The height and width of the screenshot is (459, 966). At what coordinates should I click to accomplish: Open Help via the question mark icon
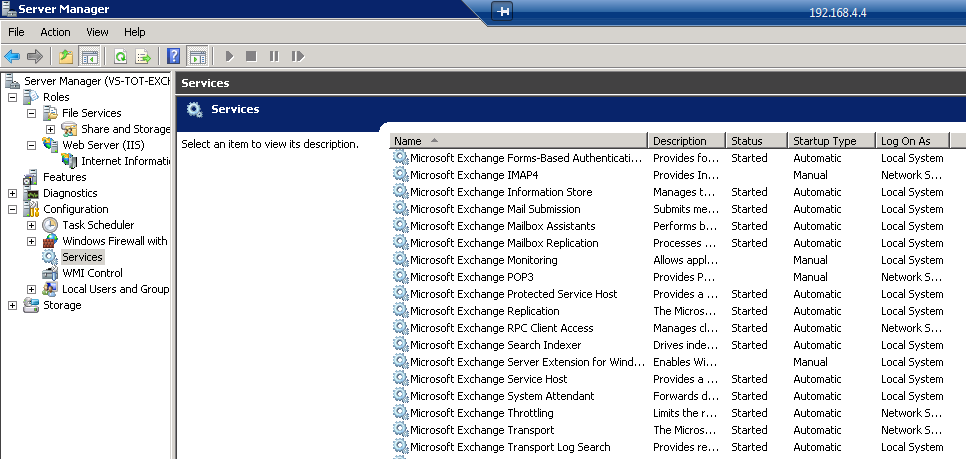174,57
